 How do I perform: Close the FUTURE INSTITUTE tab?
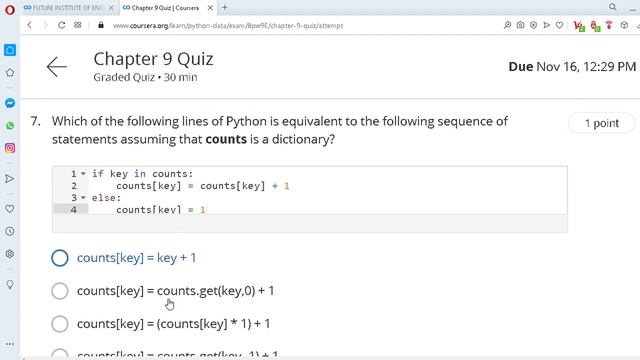(x=111, y=8)
